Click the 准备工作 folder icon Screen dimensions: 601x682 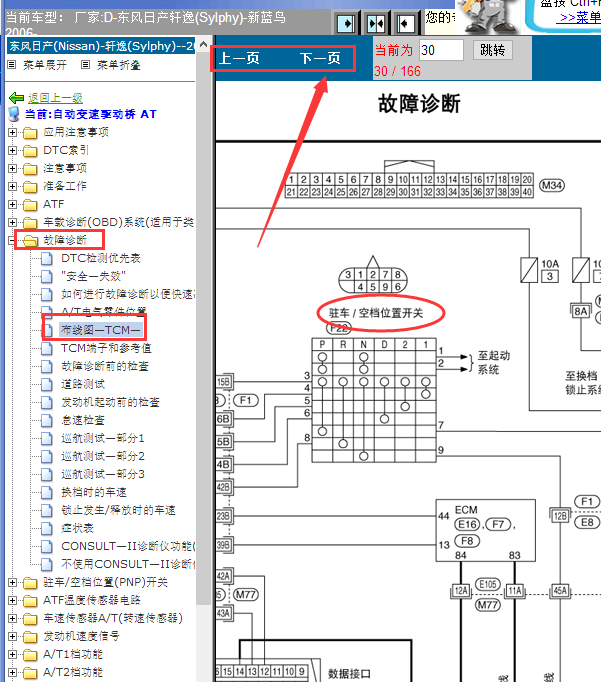(x=30, y=187)
